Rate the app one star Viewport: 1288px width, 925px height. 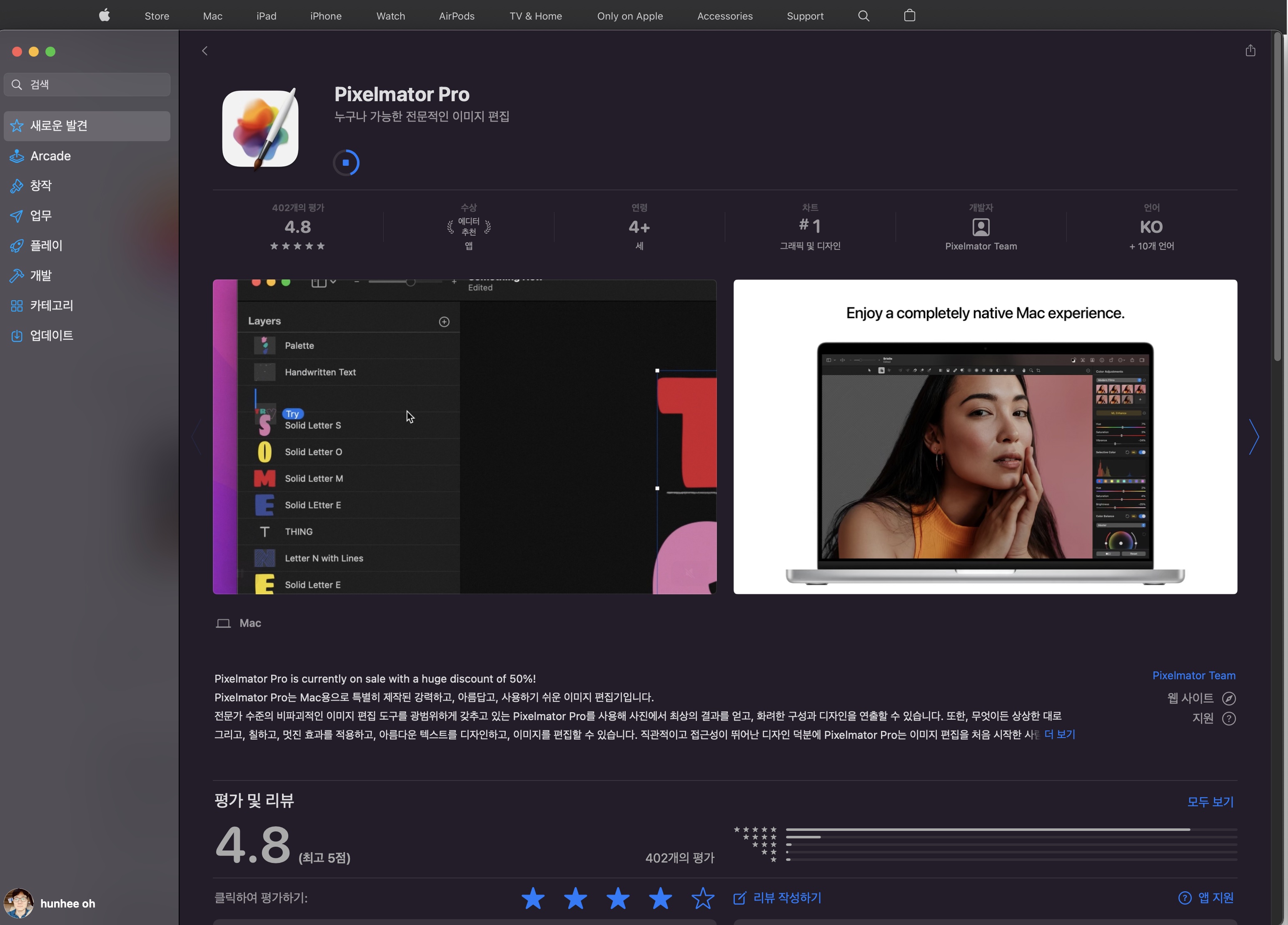click(533, 898)
